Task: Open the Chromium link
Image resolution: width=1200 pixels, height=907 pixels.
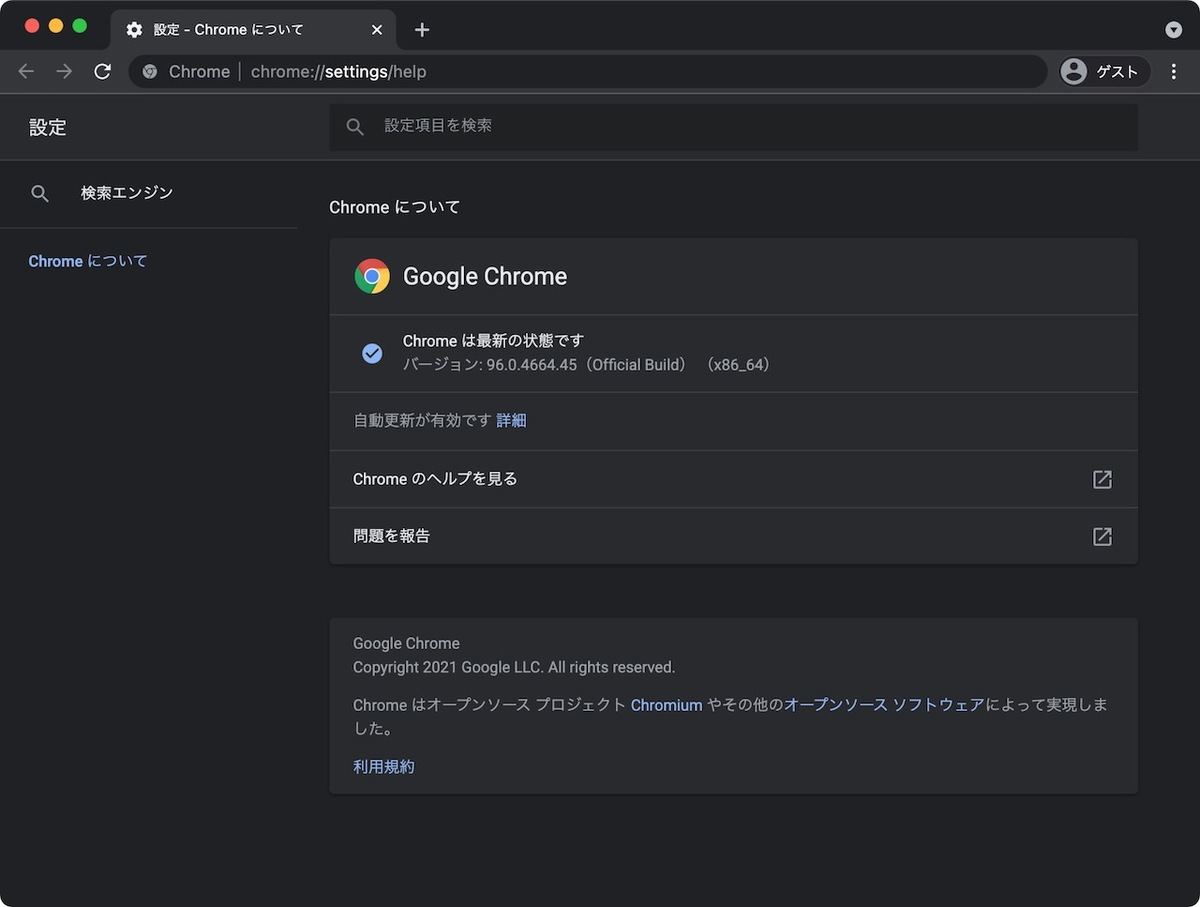Action: (x=666, y=705)
